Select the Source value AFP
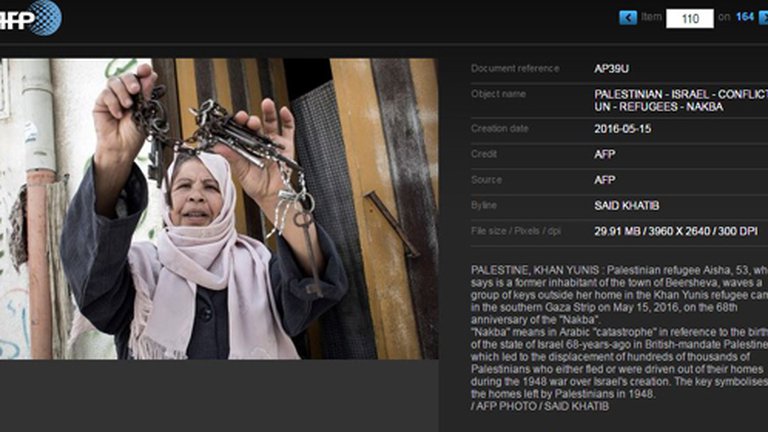Viewport: 768px width, 432px height. (x=604, y=180)
